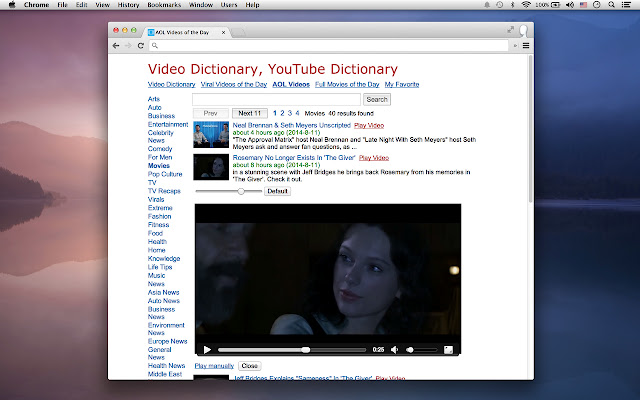Open the History menu in the menu bar
Screen dimensions: 640x400
click(x=128, y=5)
